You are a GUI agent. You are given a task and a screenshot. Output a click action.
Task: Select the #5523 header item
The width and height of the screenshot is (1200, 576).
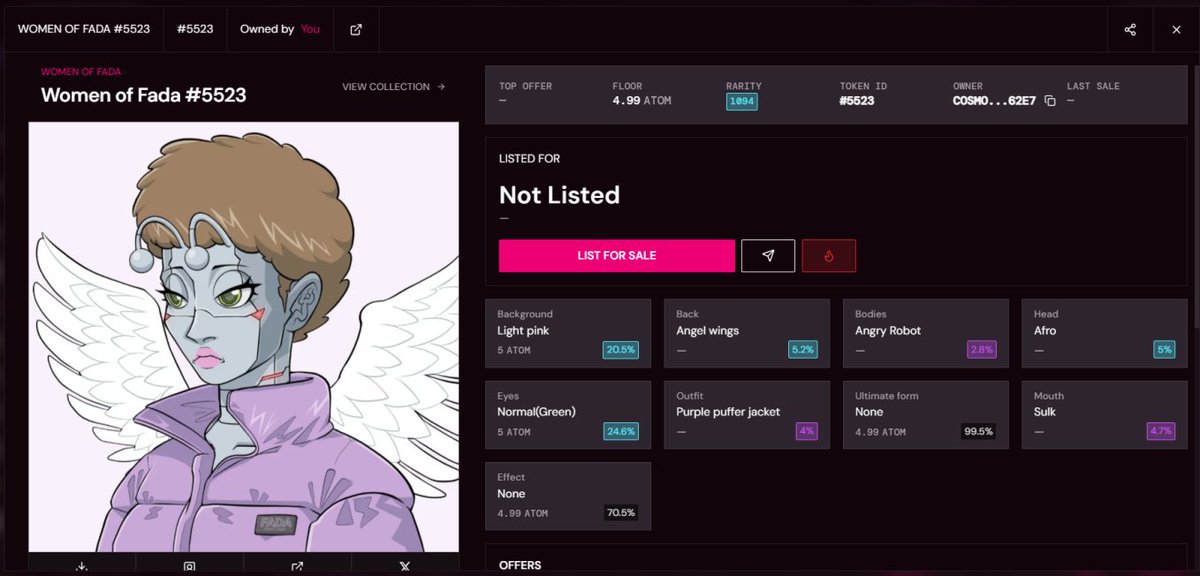[195, 29]
